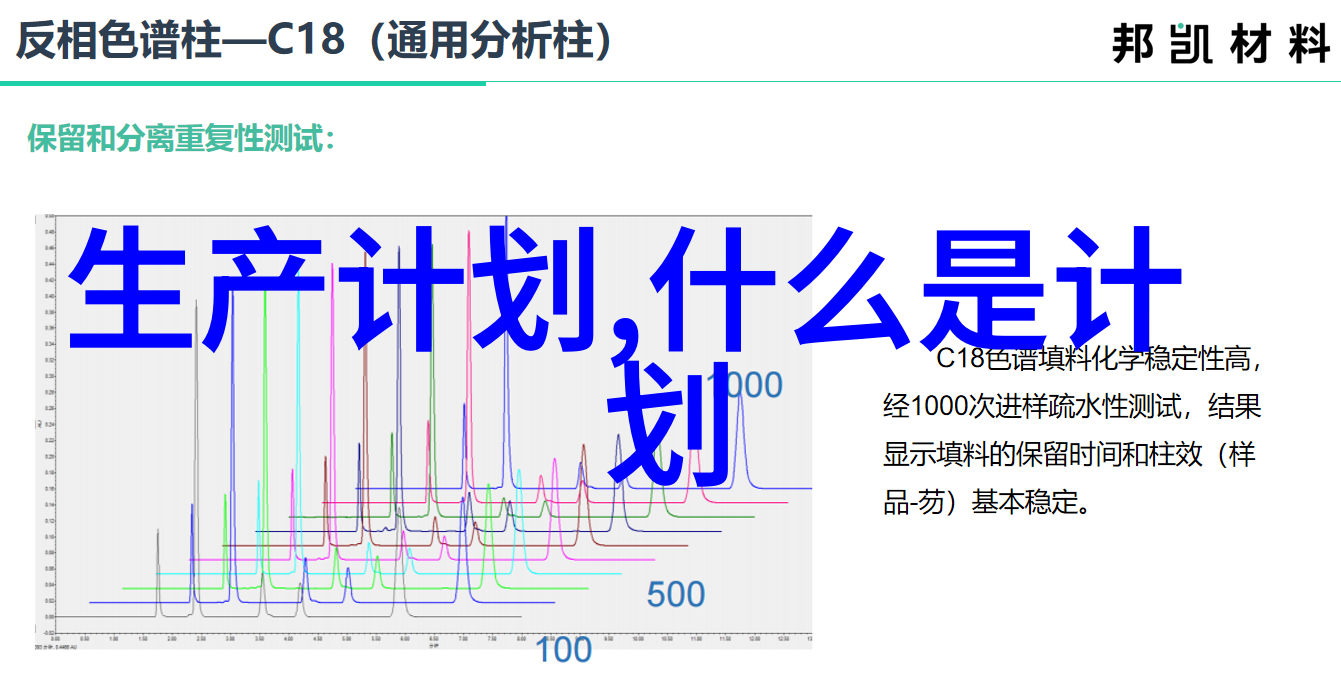1341x681 pixels.
Task: Select the 500 injection label
Action: [x=675, y=594]
